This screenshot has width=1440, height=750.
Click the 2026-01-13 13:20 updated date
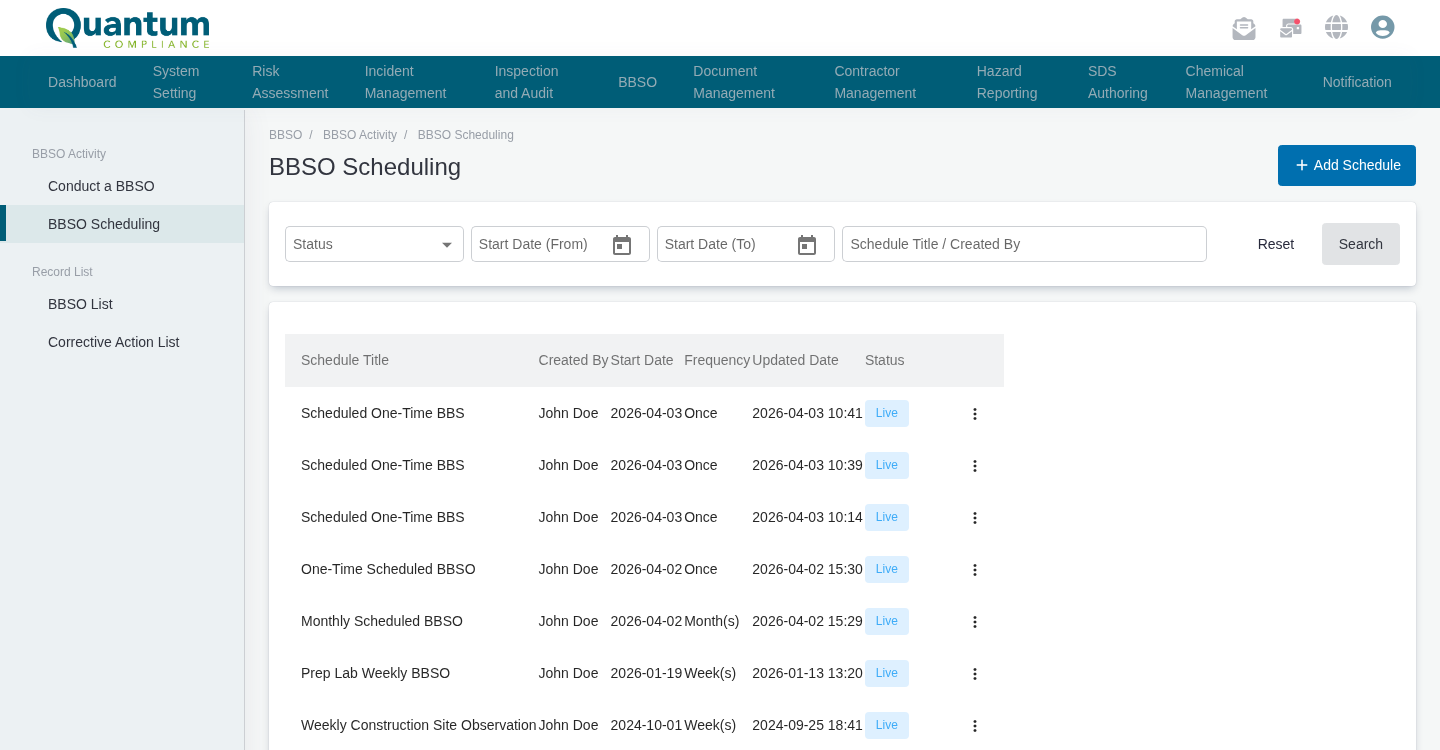(807, 673)
